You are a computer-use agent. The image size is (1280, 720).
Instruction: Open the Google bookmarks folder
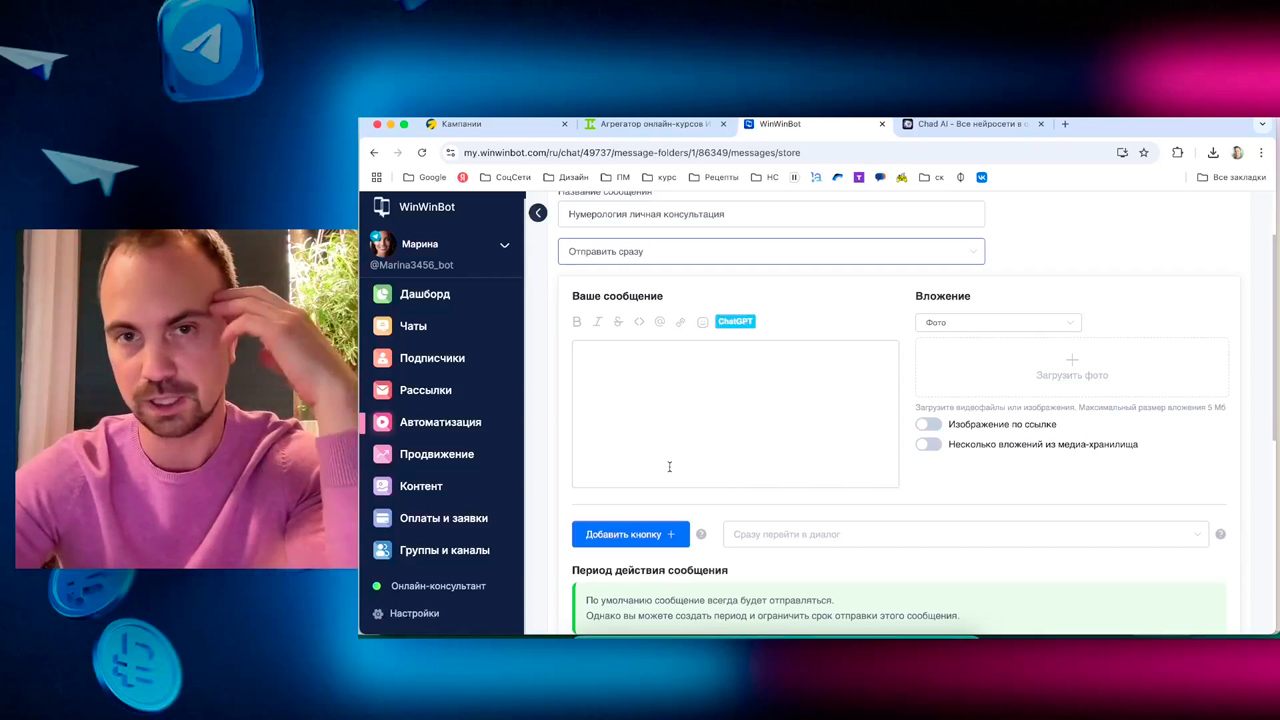425,177
